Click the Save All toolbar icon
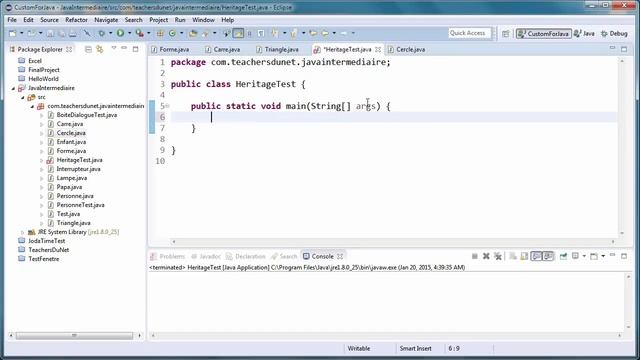640x360 pixels. pos(62,33)
